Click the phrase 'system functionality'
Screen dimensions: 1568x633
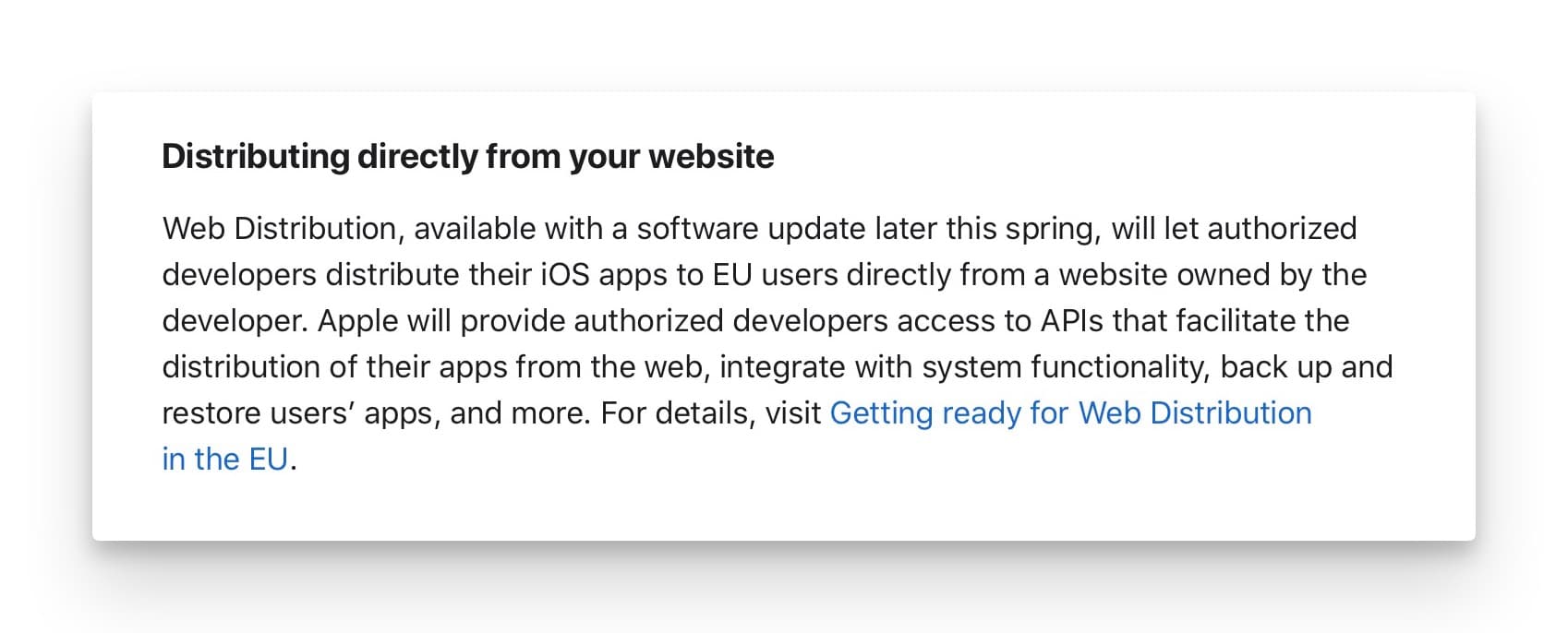[x=1065, y=367]
